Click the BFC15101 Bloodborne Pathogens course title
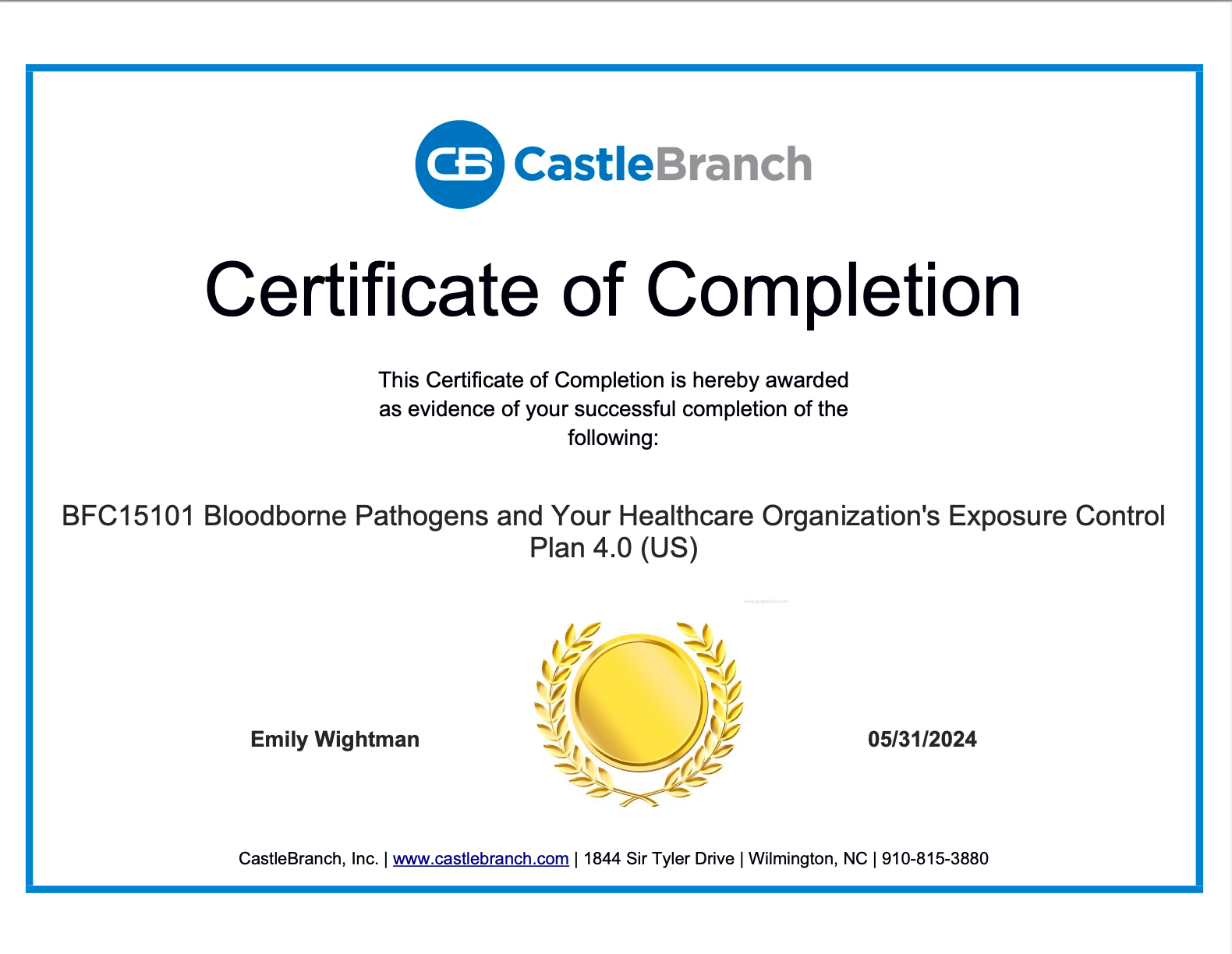The height and width of the screenshot is (954, 1232). [613, 516]
